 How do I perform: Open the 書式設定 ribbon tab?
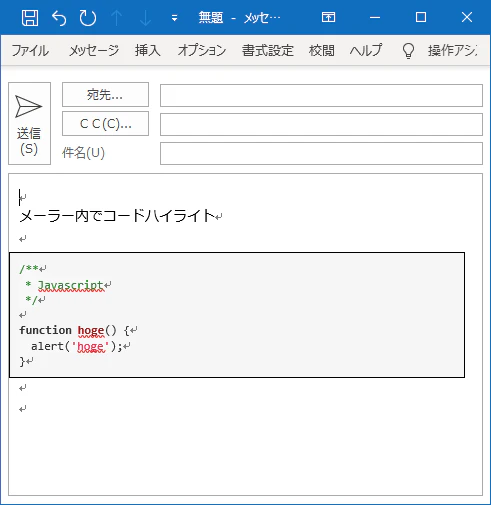[268, 51]
